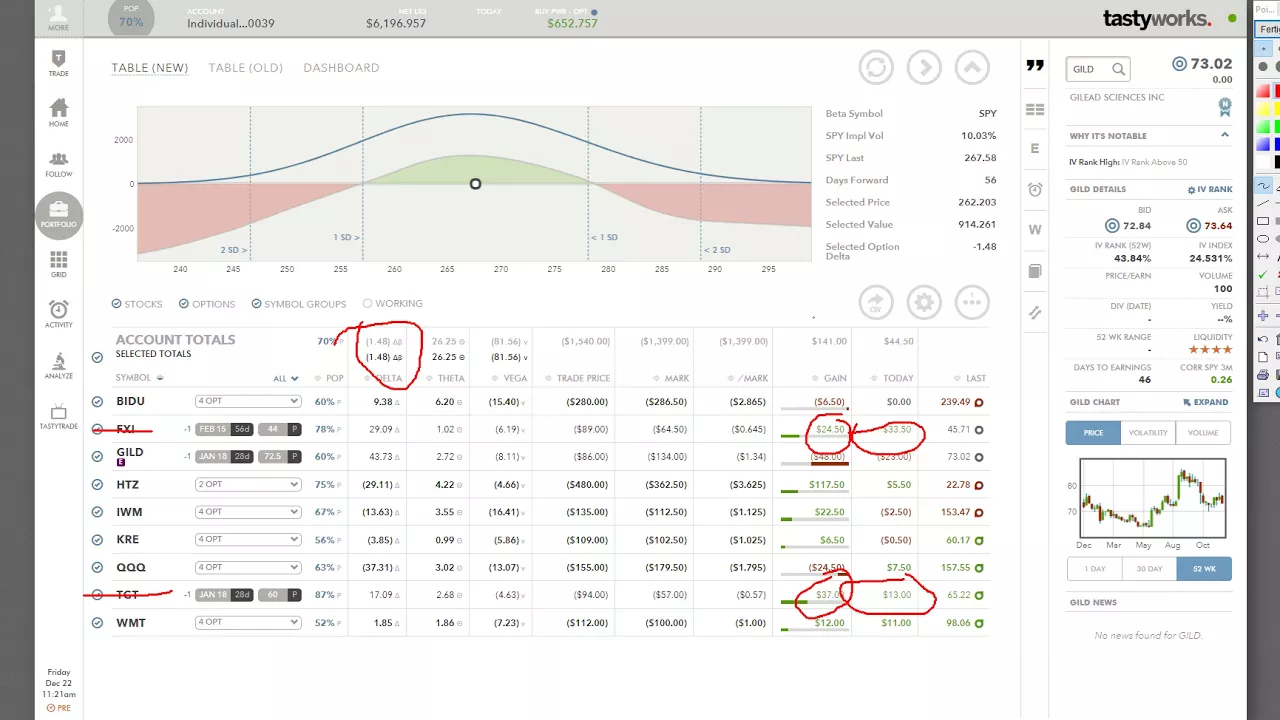Click the share arrow circle button
Image resolution: width=1280 pixels, height=720 pixels.
tap(876, 302)
